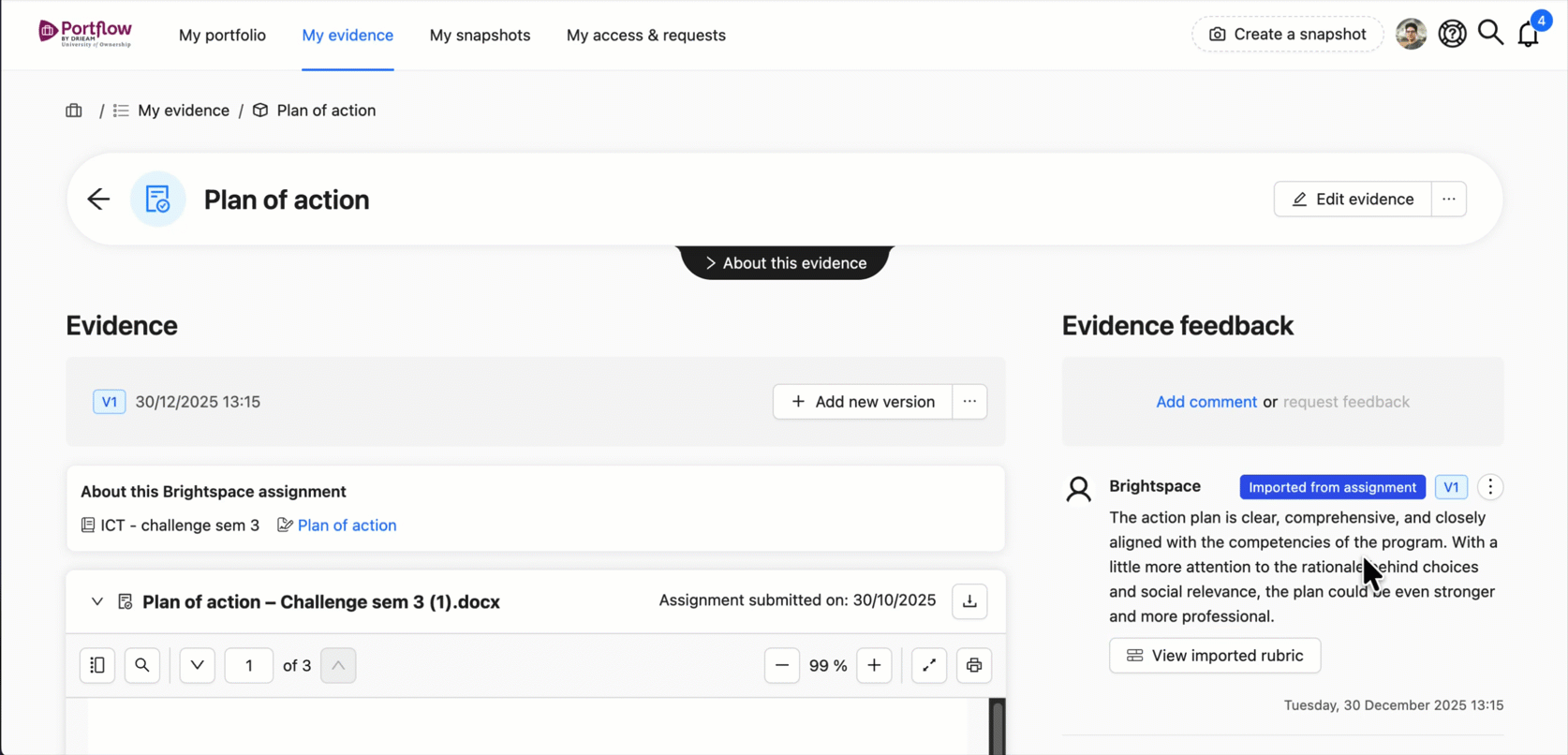The width and height of the screenshot is (1568, 755).
Task: Open the Brightspace feedback kebab menu
Action: coord(1490,487)
